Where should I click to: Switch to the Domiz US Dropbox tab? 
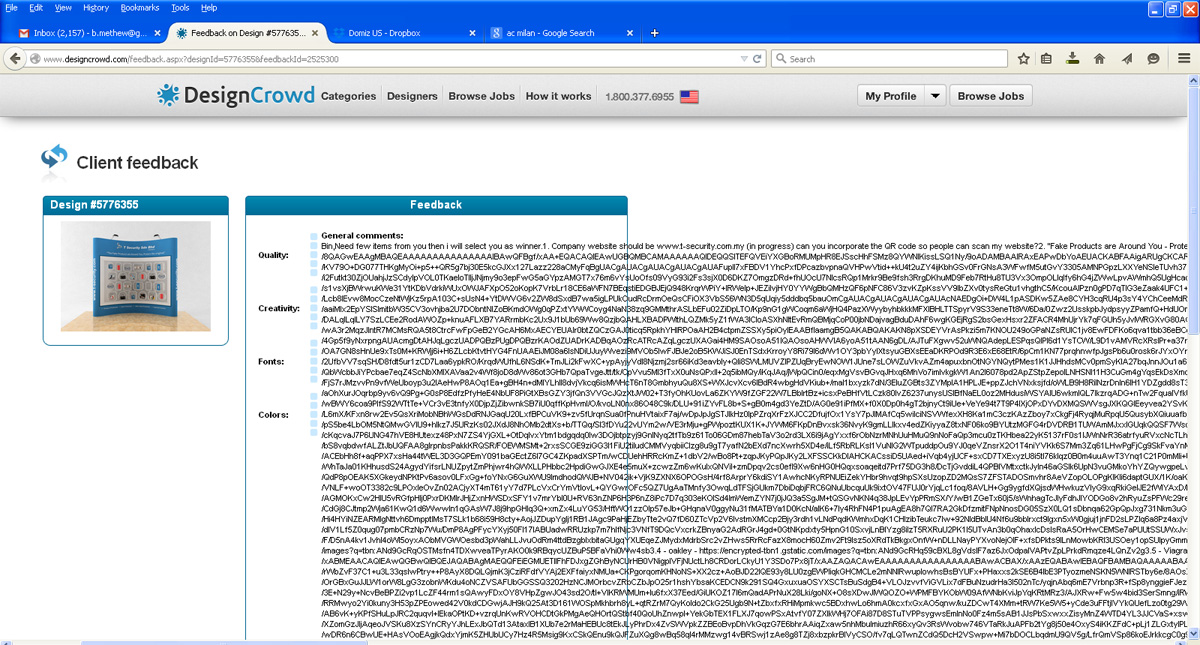tap(407, 33)
